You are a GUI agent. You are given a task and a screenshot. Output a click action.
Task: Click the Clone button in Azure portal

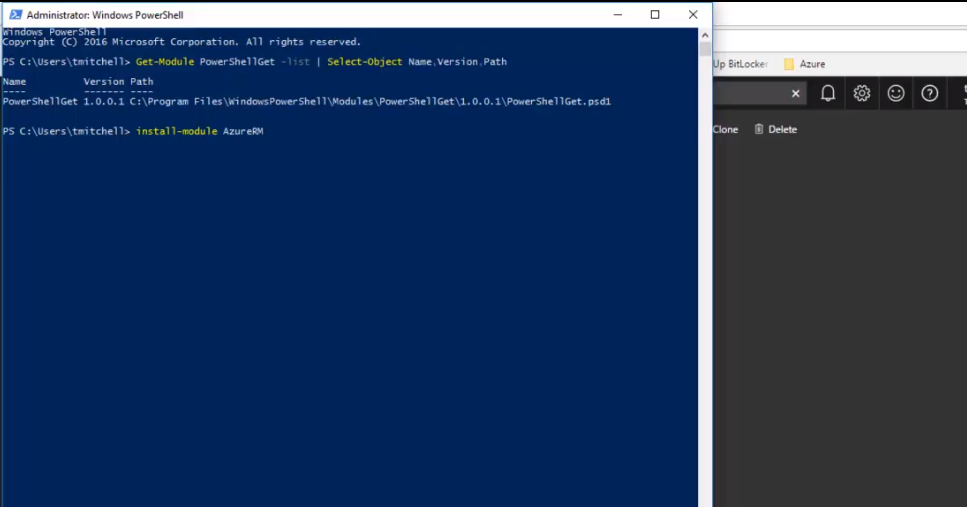pyautogui.click(x=725, y=130)
